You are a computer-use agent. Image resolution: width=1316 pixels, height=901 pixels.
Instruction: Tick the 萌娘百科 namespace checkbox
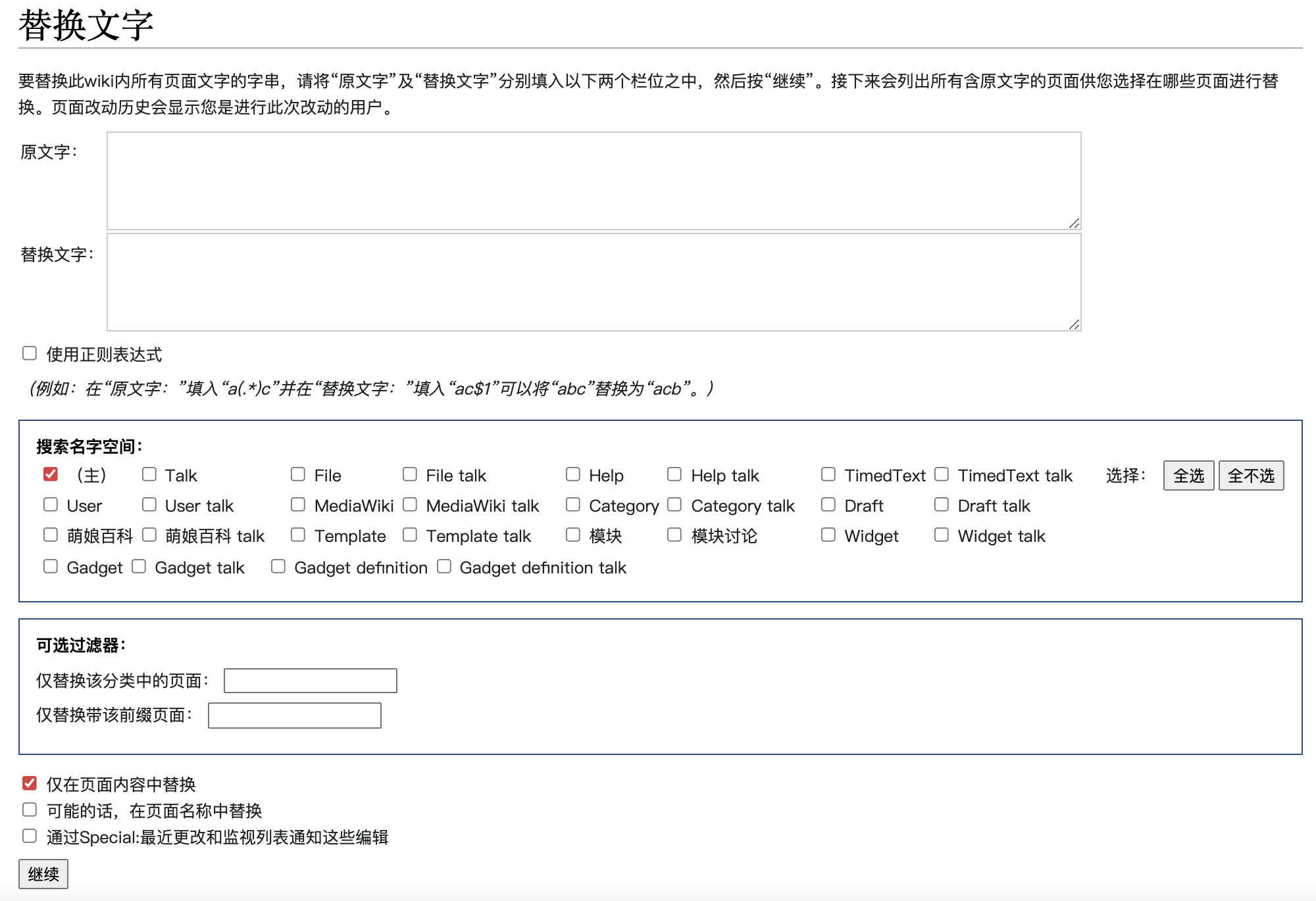point(51,535)
